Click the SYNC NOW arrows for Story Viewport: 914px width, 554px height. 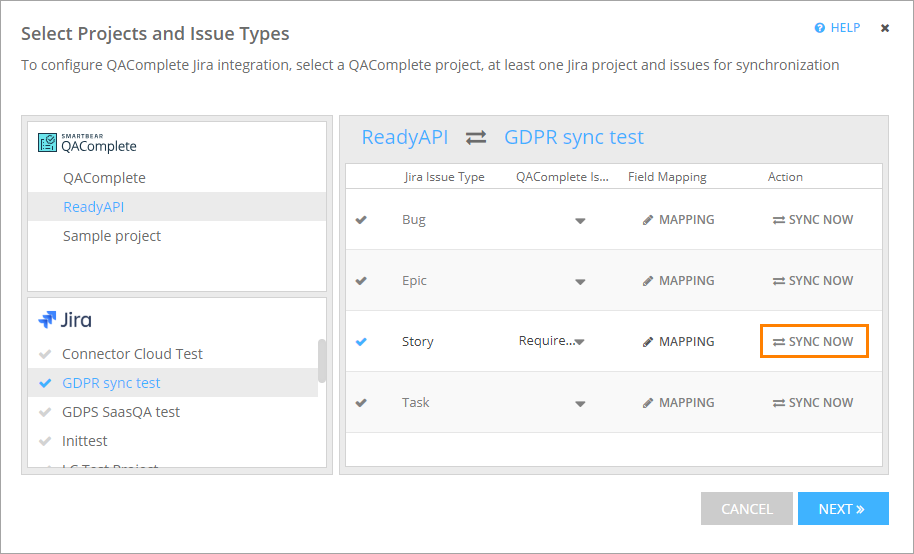(778, 342)
